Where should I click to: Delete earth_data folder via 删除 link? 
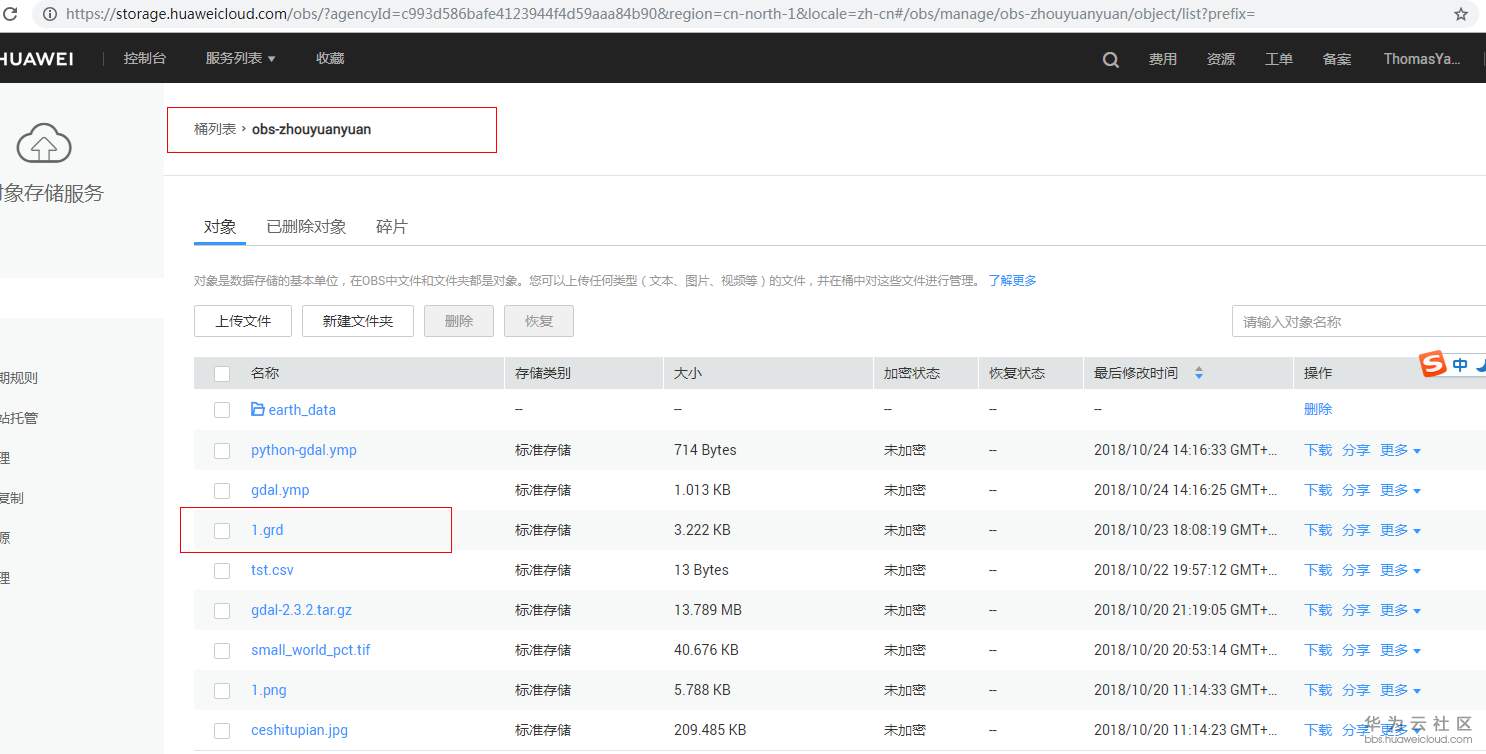tap(1318, 409)
